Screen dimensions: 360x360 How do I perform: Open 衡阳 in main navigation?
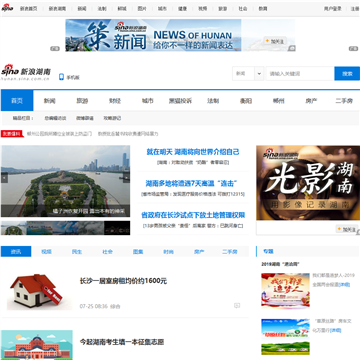(x=246, y=101)
